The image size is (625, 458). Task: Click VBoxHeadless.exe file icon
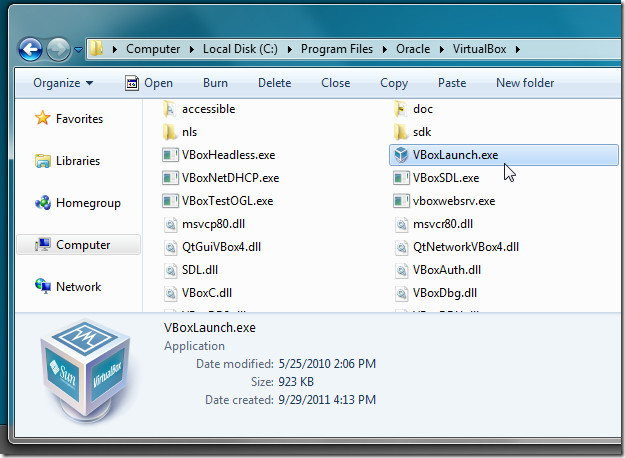tap(170, 155)
